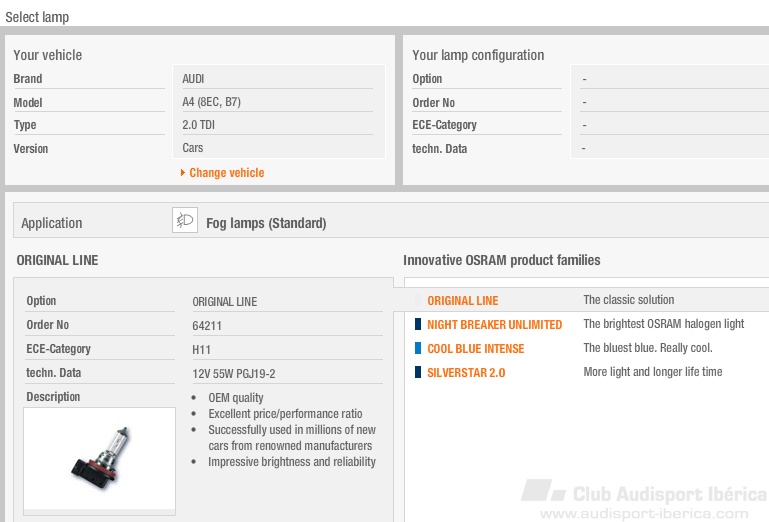The height and width of the screenshot is (522, 769).
Task: Click the Fog lamps (Standard) application label
Action: 266,223
